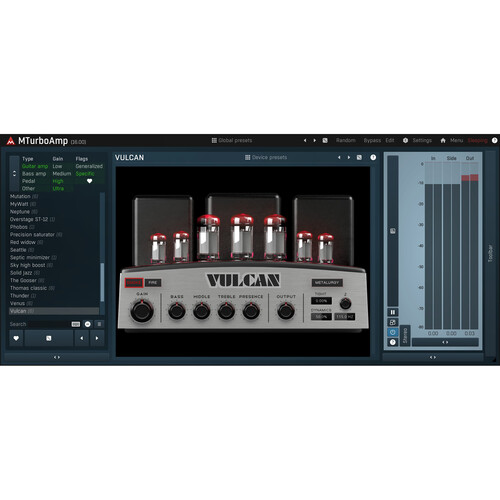Image resolution: width=500 pixels, height=500 pixels.
Task: Toggle the FIRE switch on the amp
Action: coord(153,283)
